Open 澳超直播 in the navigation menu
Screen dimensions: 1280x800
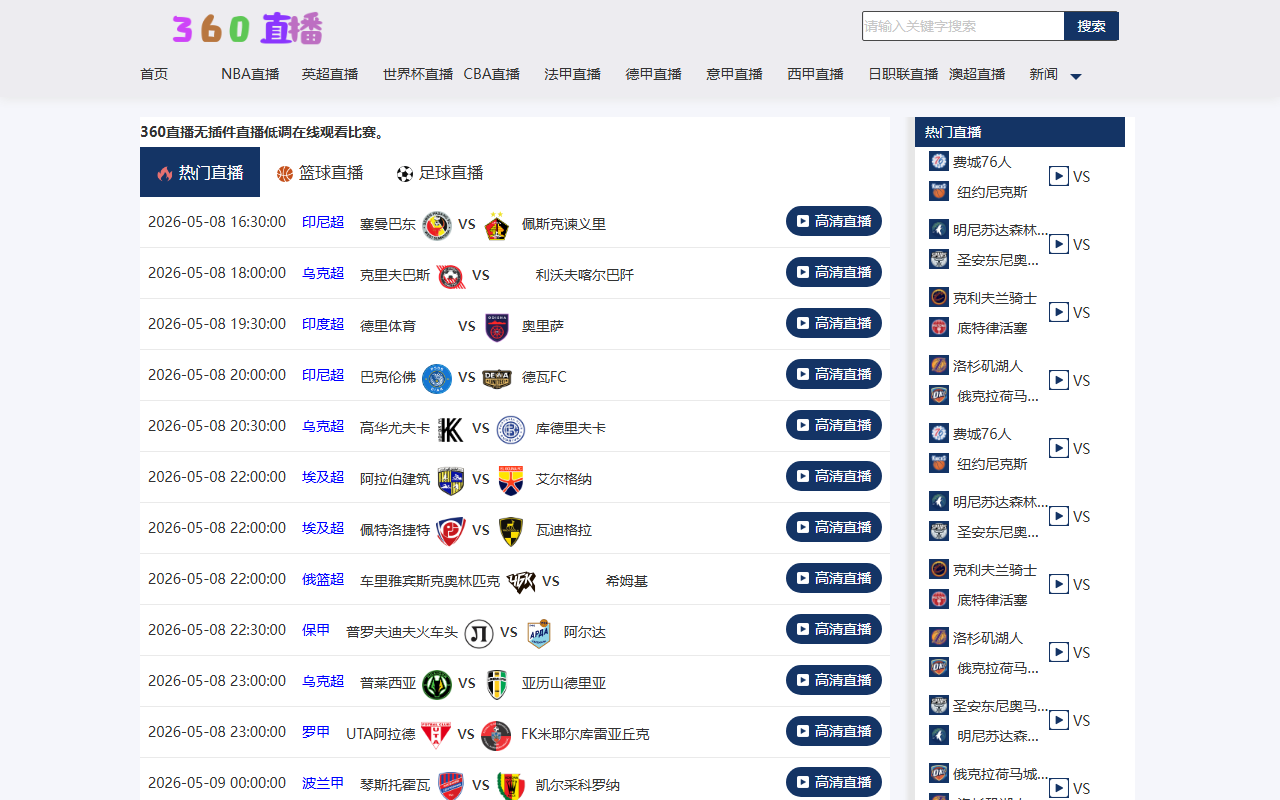click(x=977, y=74)
